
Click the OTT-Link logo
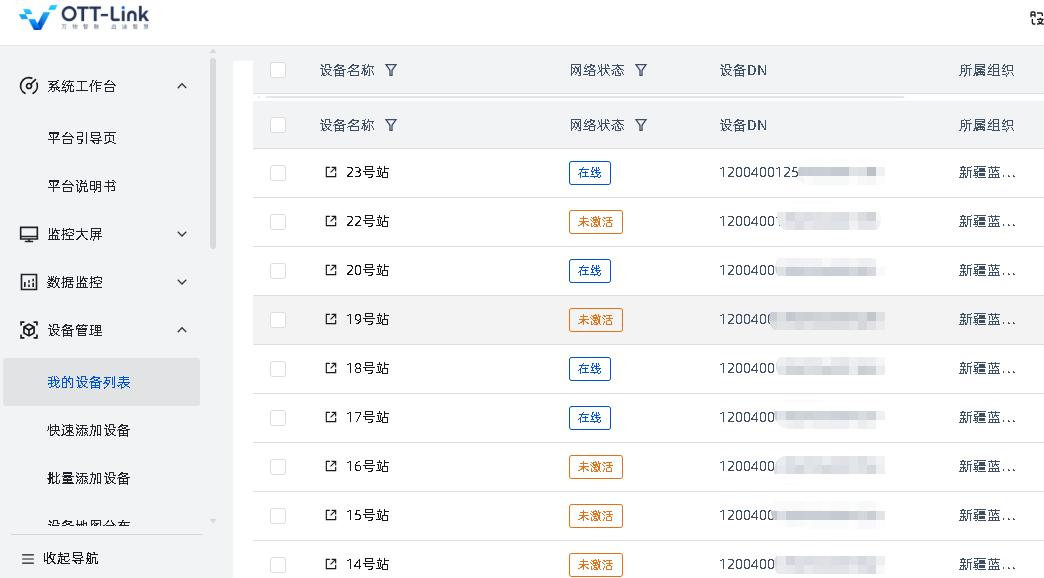point(84,17)
